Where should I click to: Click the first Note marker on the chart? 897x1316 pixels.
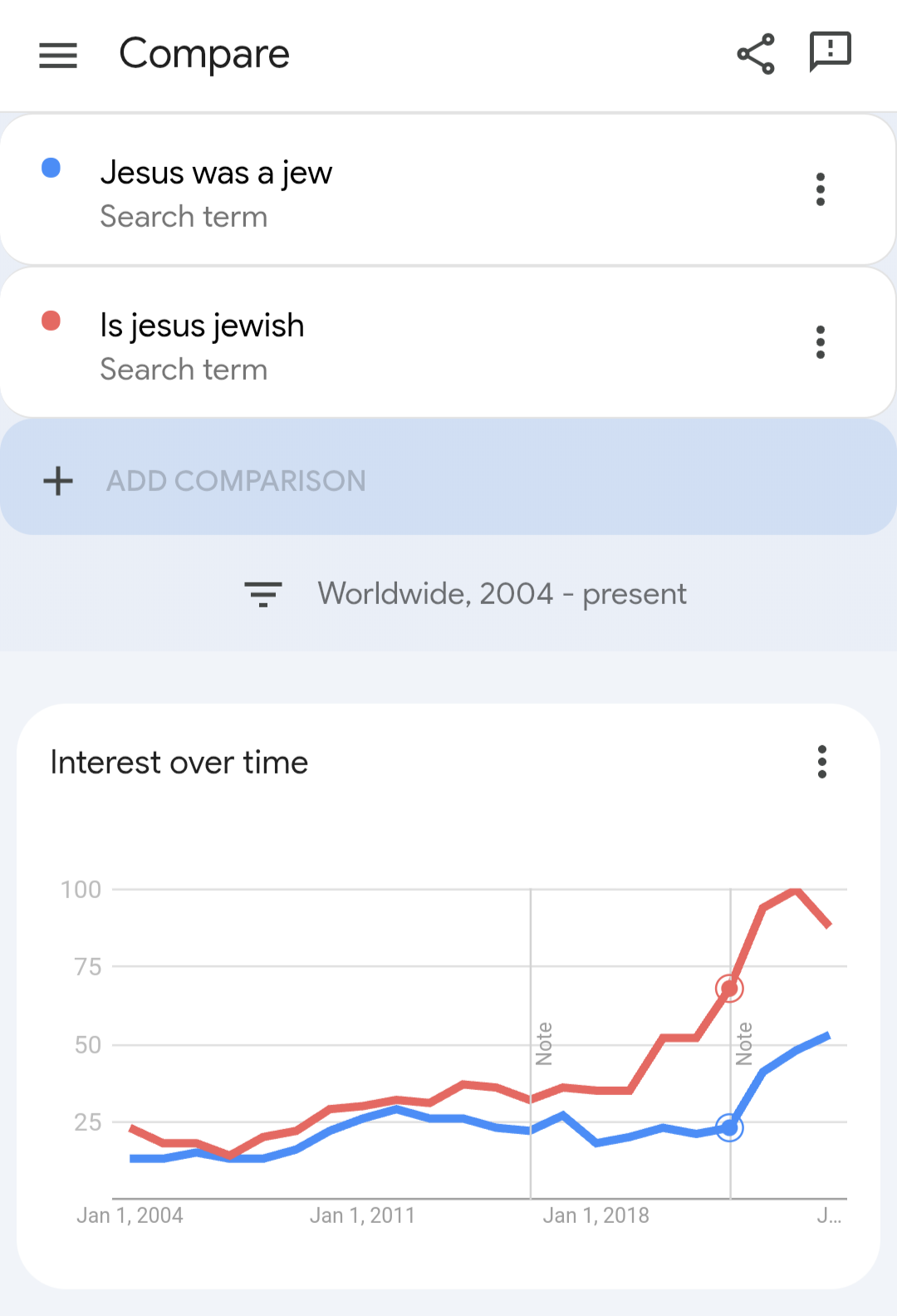tap(544, 1043)
